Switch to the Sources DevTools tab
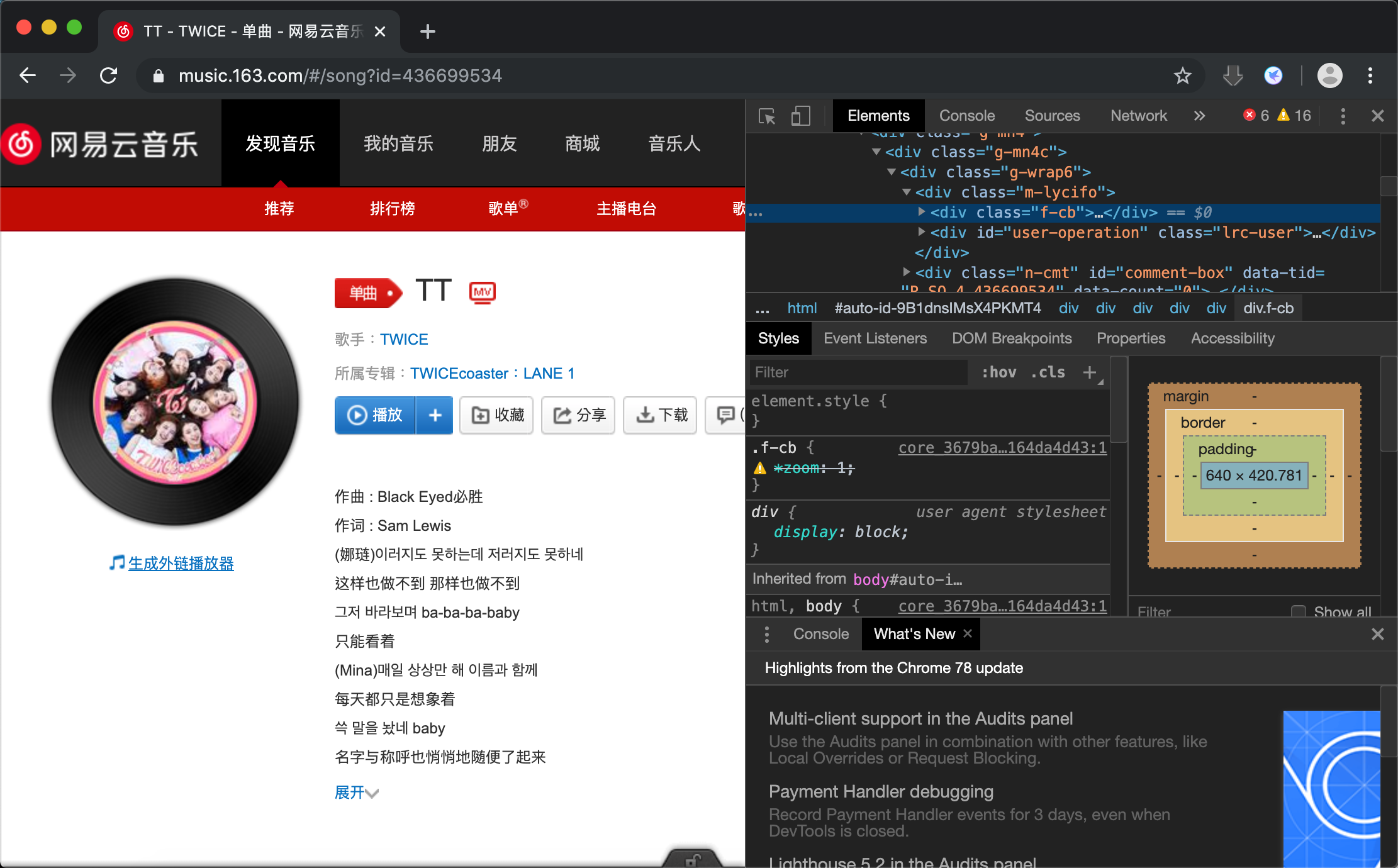The width and height of the screenshot is (1398, 868). 1052,116
